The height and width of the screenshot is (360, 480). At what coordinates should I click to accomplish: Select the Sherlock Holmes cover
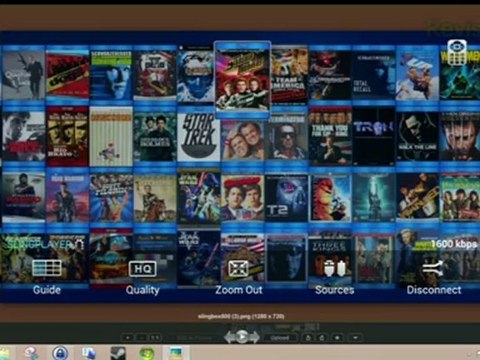pyautogui.click(x=155, y=137)
